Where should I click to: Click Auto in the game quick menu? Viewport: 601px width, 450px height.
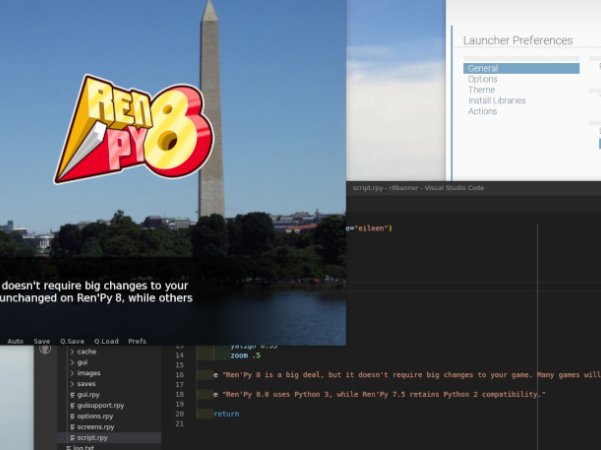click(15, 341)
